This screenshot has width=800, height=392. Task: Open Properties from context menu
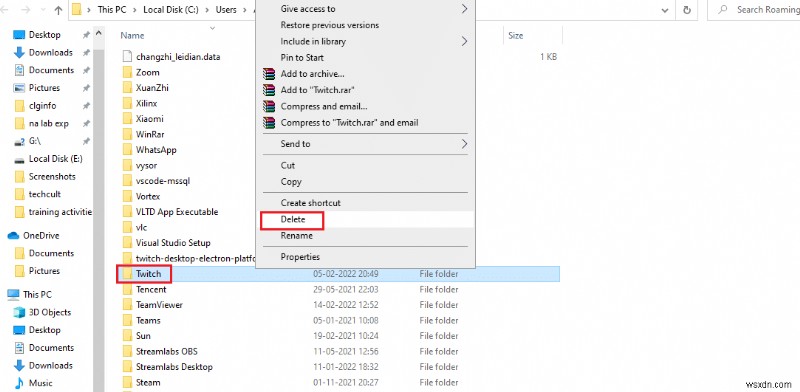pos(365,257)
